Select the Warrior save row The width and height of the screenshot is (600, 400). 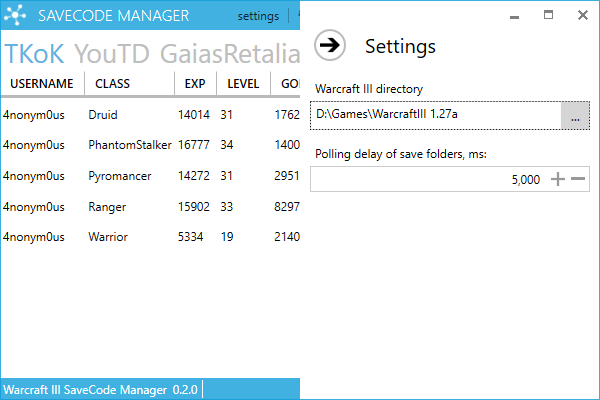(150, 237)
